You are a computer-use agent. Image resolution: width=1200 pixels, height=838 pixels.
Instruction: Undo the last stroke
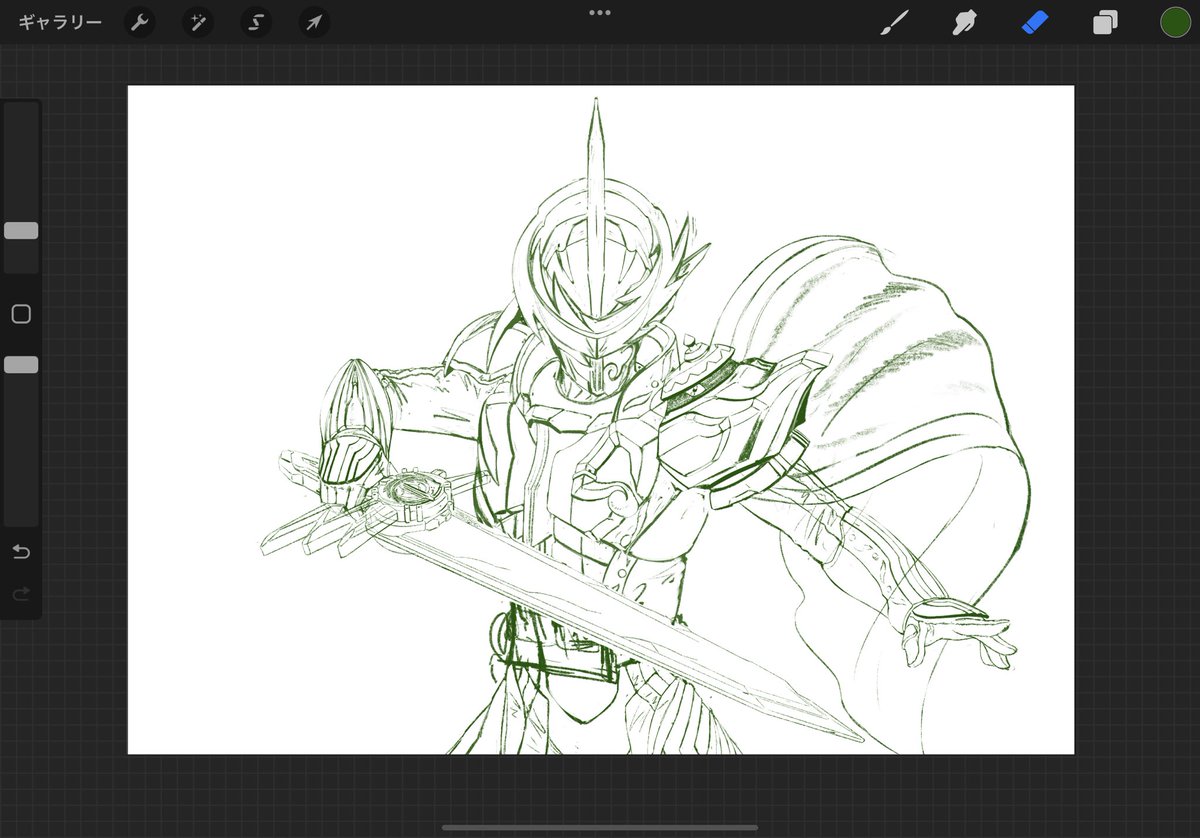click(21, 552)
